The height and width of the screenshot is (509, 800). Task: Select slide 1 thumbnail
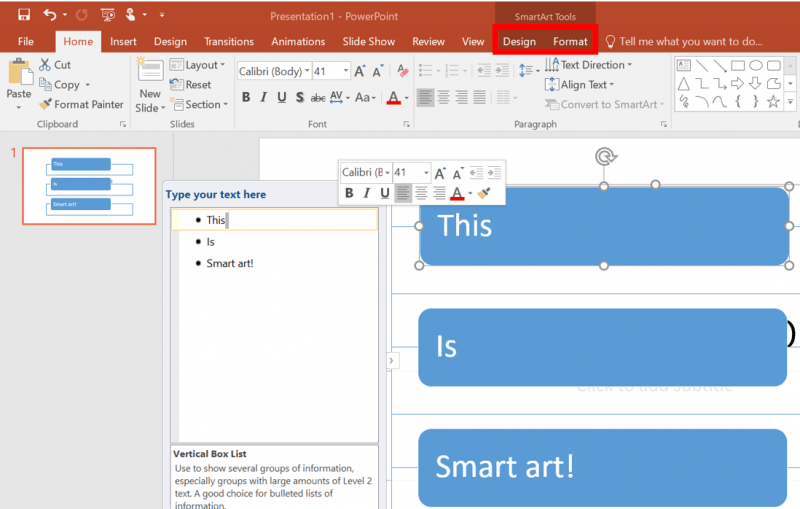click(89, 186)
